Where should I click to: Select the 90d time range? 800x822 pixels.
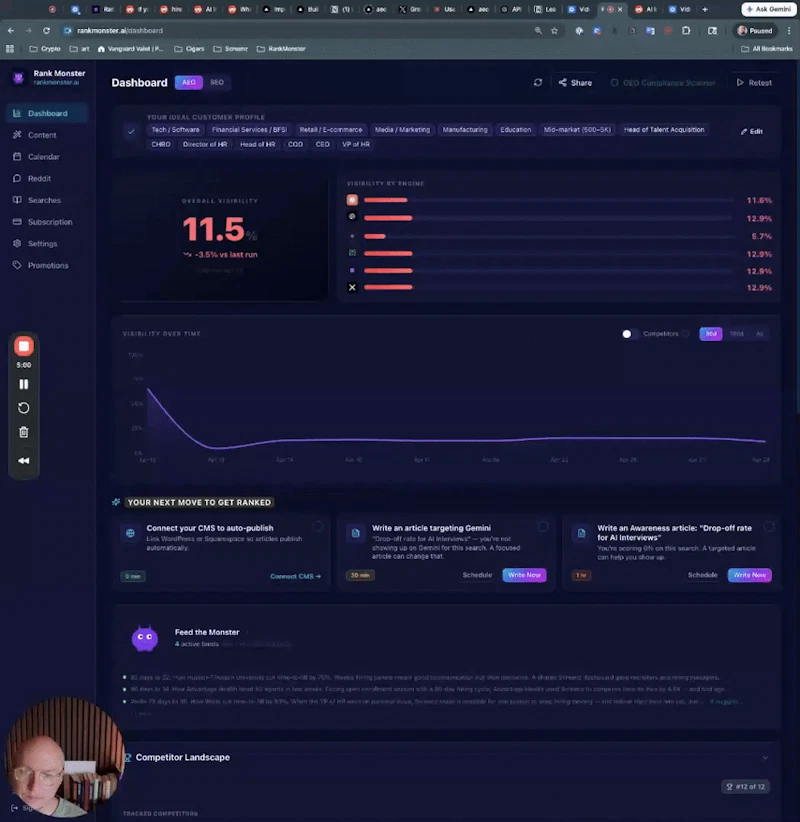(x=711, y=334)
